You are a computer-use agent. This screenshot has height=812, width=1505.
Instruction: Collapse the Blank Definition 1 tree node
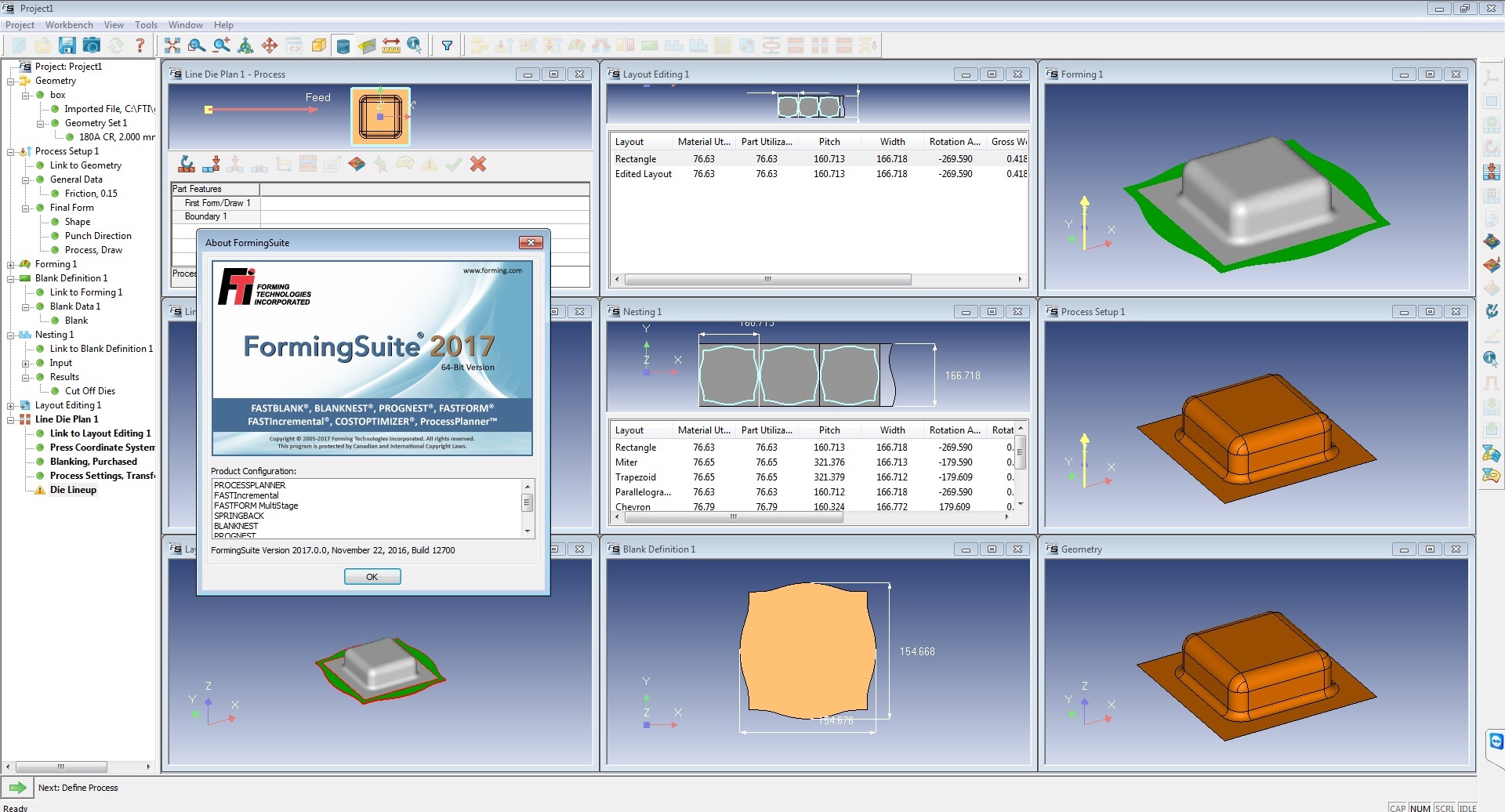pyautogui.click(x=11, y=278)
